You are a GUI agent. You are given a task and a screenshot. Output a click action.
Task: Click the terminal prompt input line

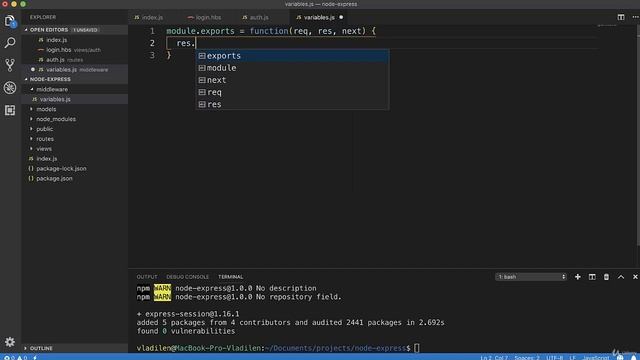(278, 348)
